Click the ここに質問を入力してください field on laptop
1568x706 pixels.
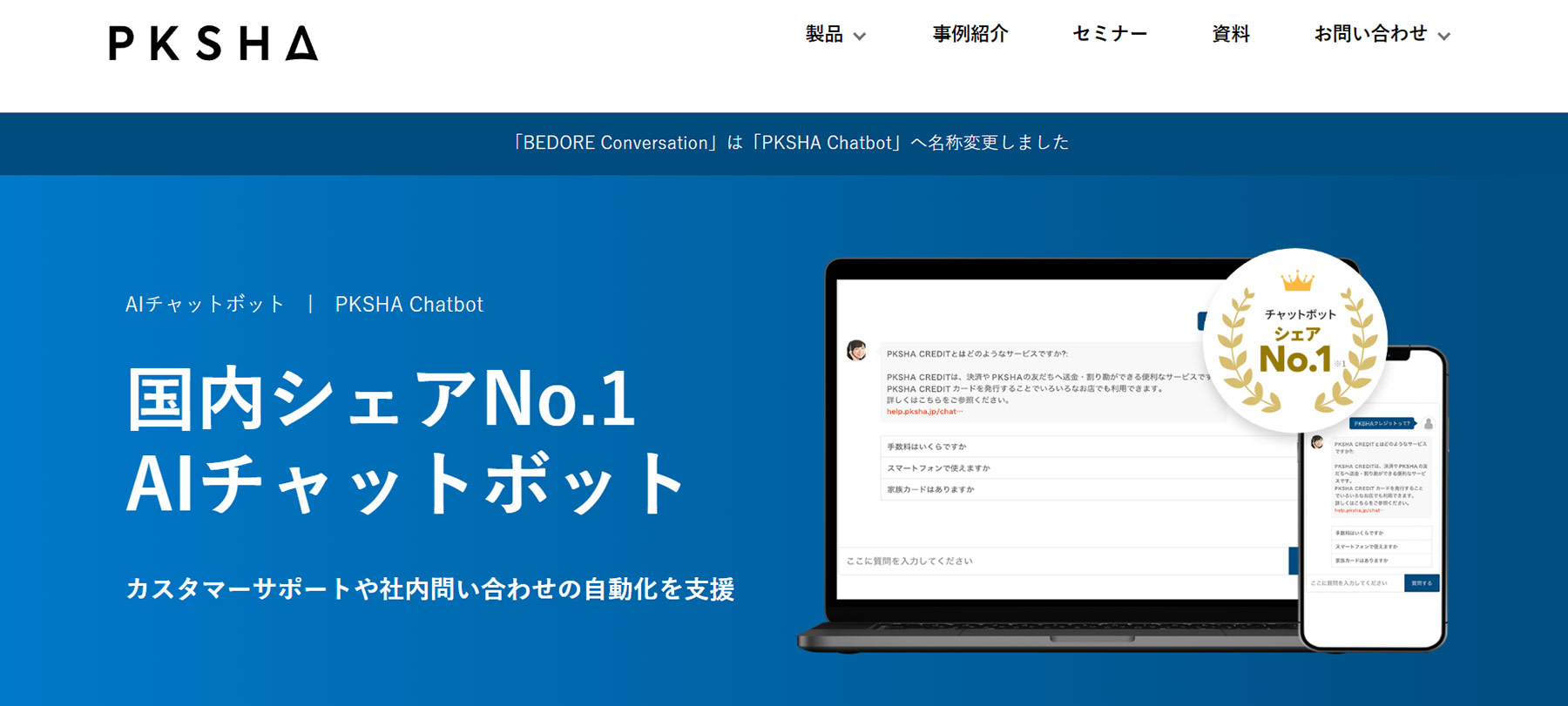click(x=1063, y=561)
